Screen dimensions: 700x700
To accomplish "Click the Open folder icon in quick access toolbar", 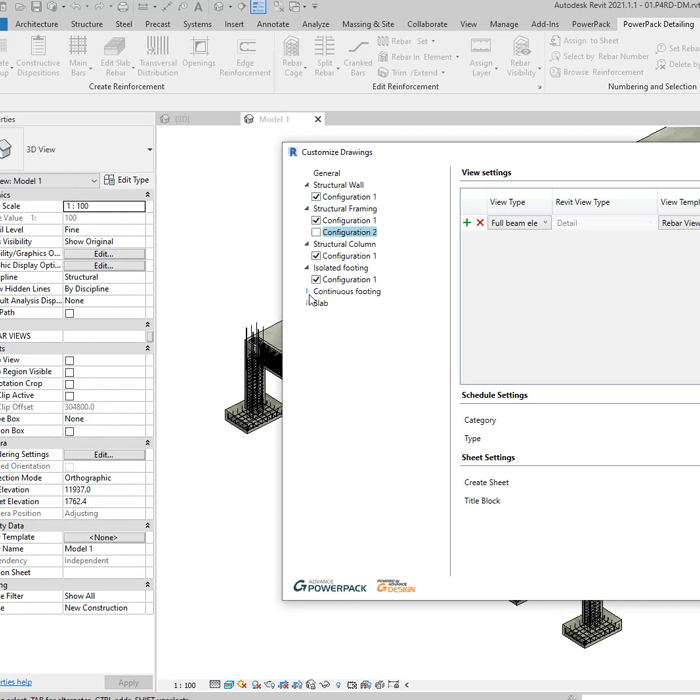I will pyautogui.click(x=20, y=7).
